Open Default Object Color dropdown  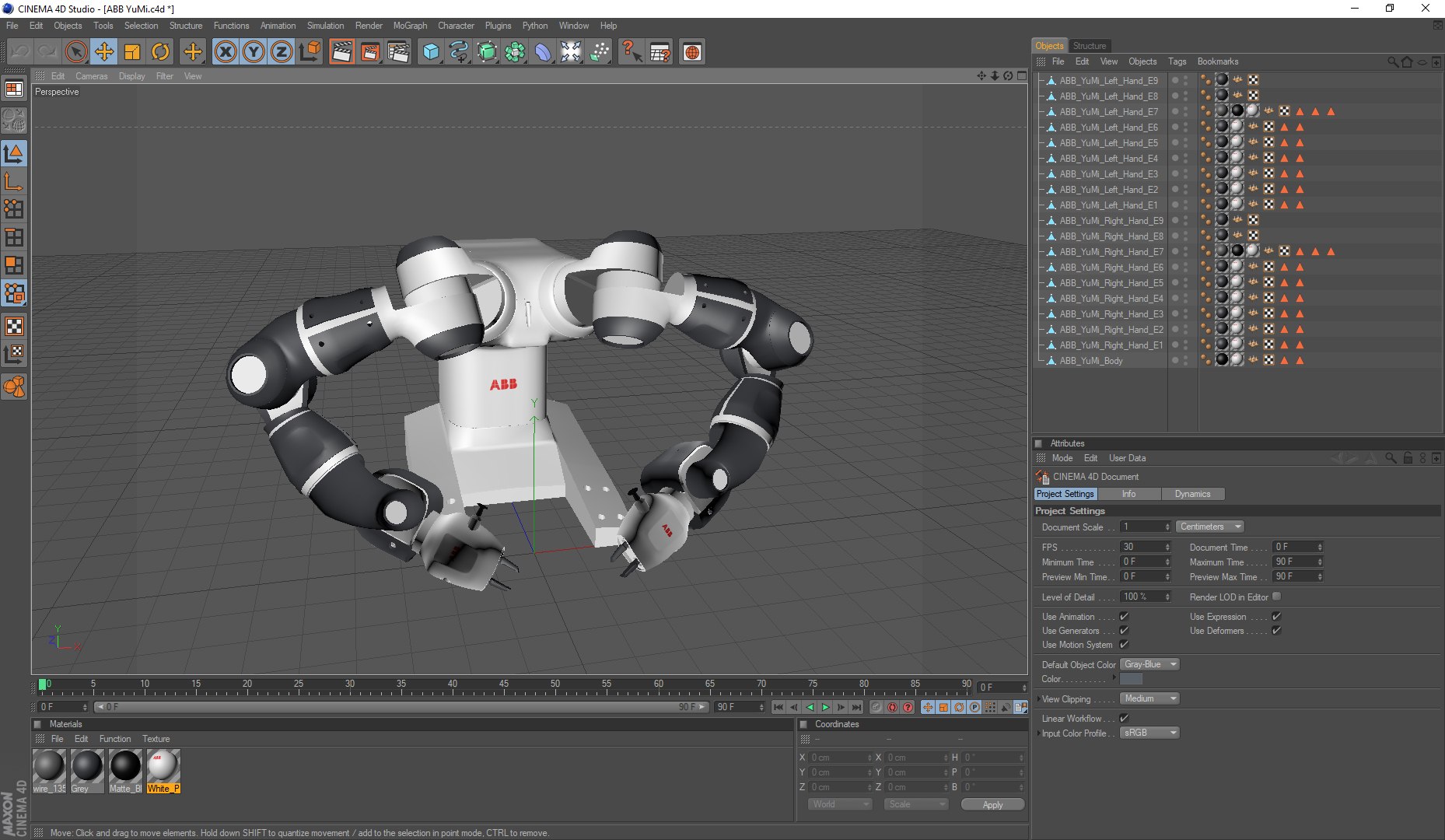[1149, 664]
